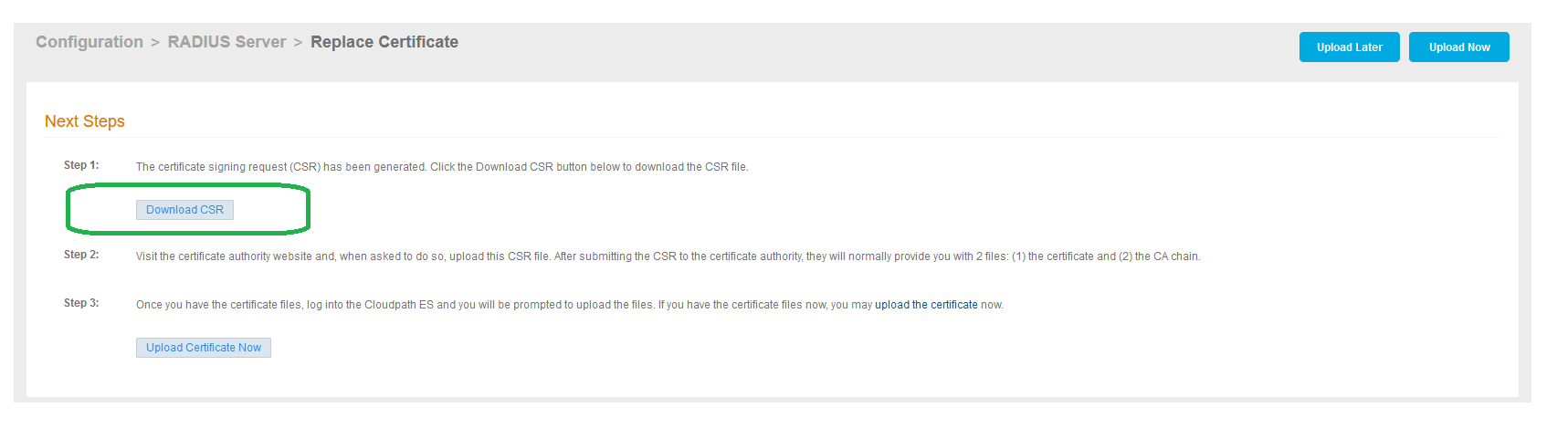
Task: Click the words 'Cloudpath ES' in Step 3
Action: (399, 305)
